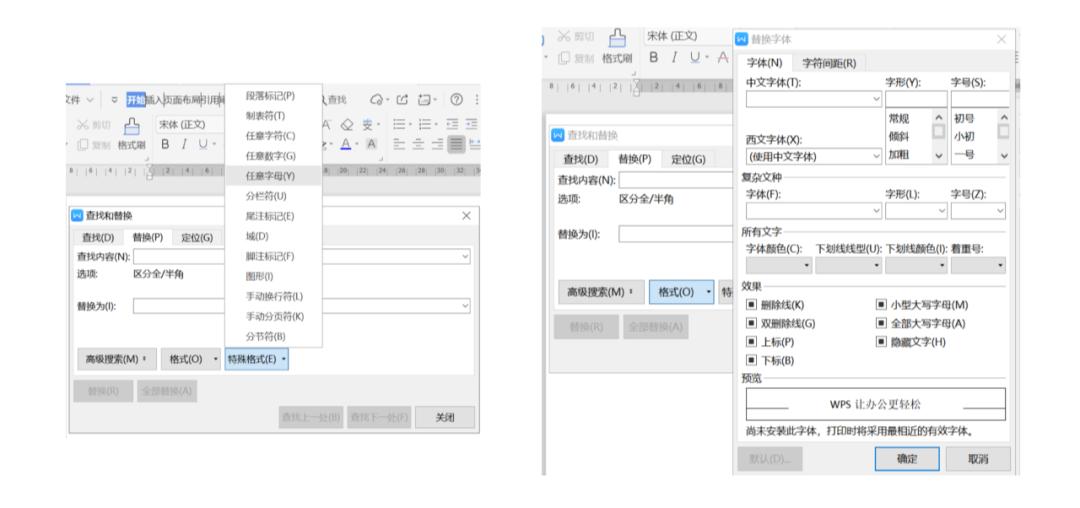Click the phonetic guide 变 icon
Viewport: 1080px width, 508px height.
click(x=368, y=125)
